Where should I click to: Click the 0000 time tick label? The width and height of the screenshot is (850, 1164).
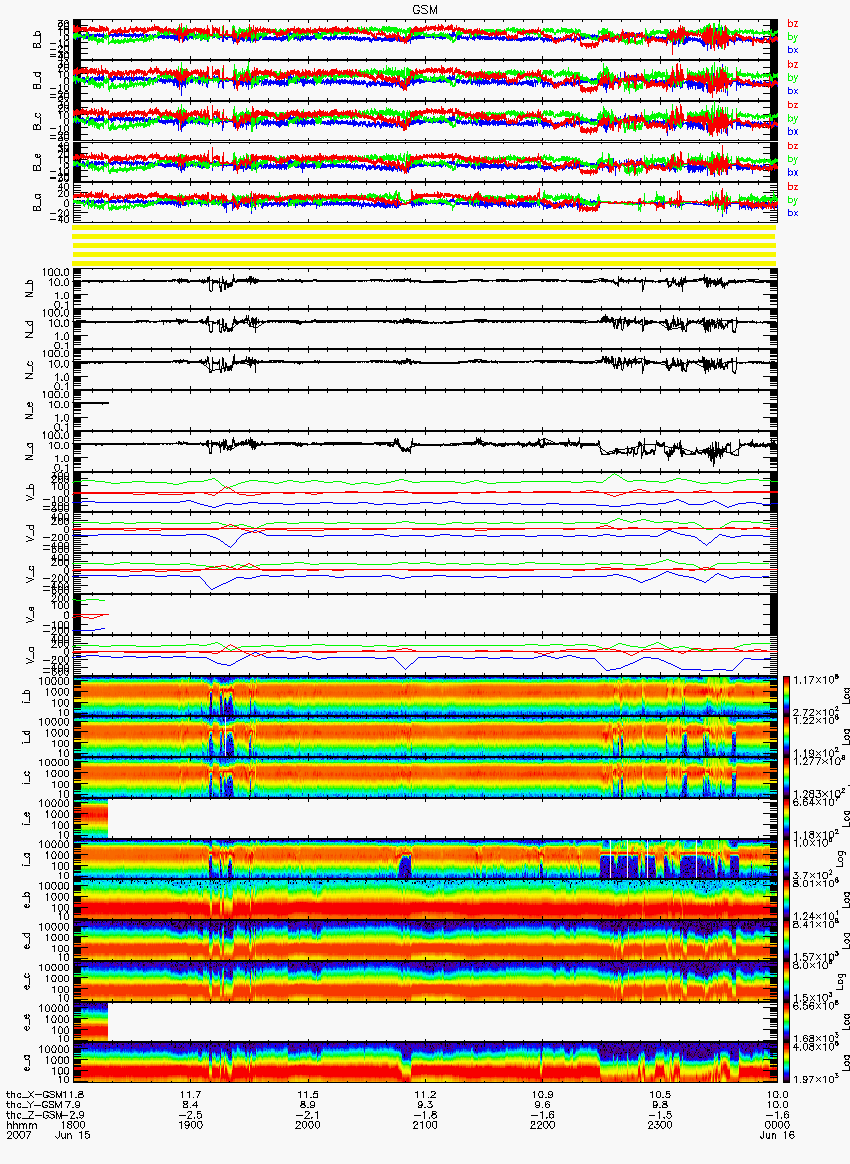(x=777, y=1125)
